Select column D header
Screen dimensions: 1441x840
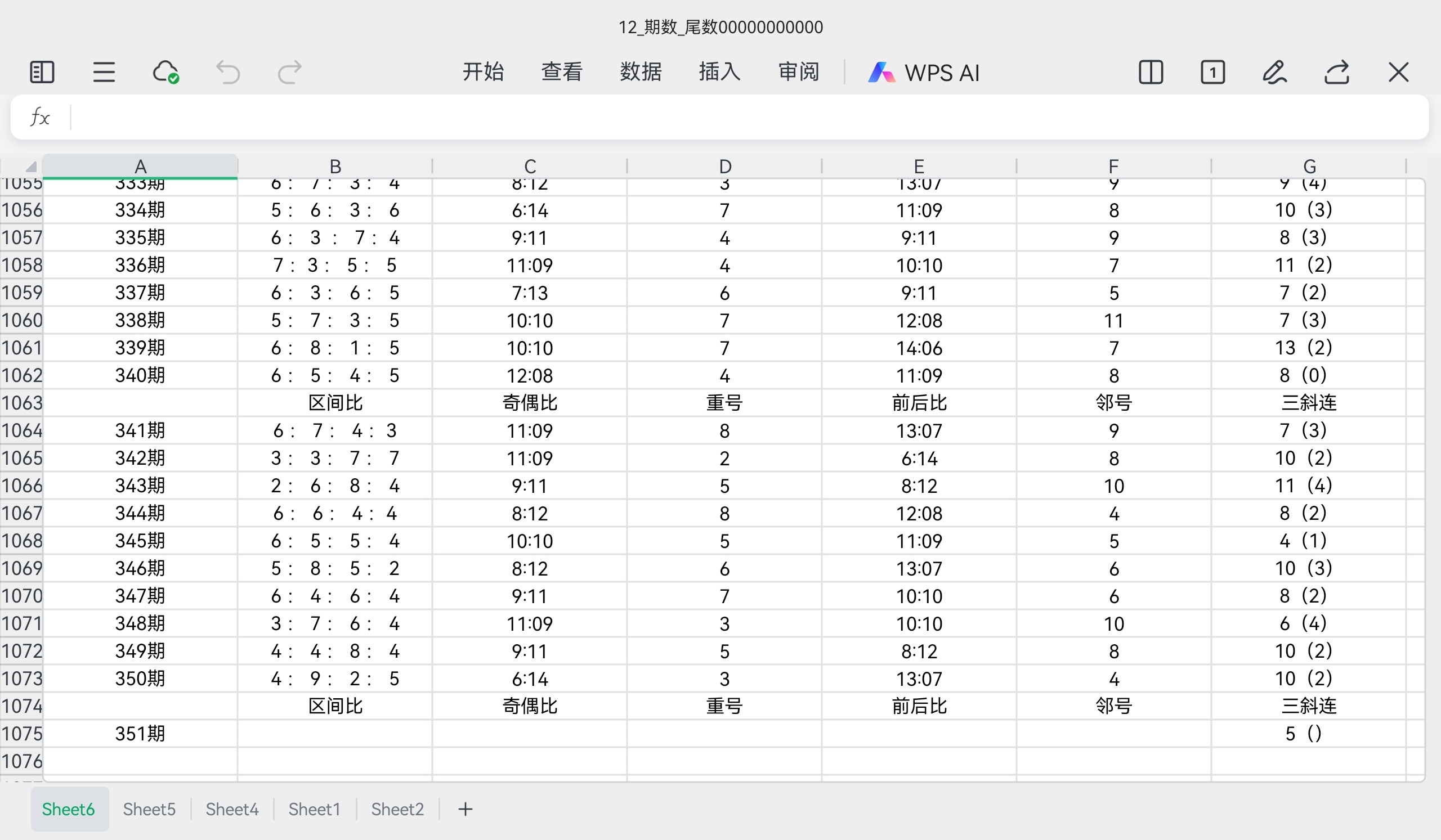pyautogui.click(x=724, y=167)
